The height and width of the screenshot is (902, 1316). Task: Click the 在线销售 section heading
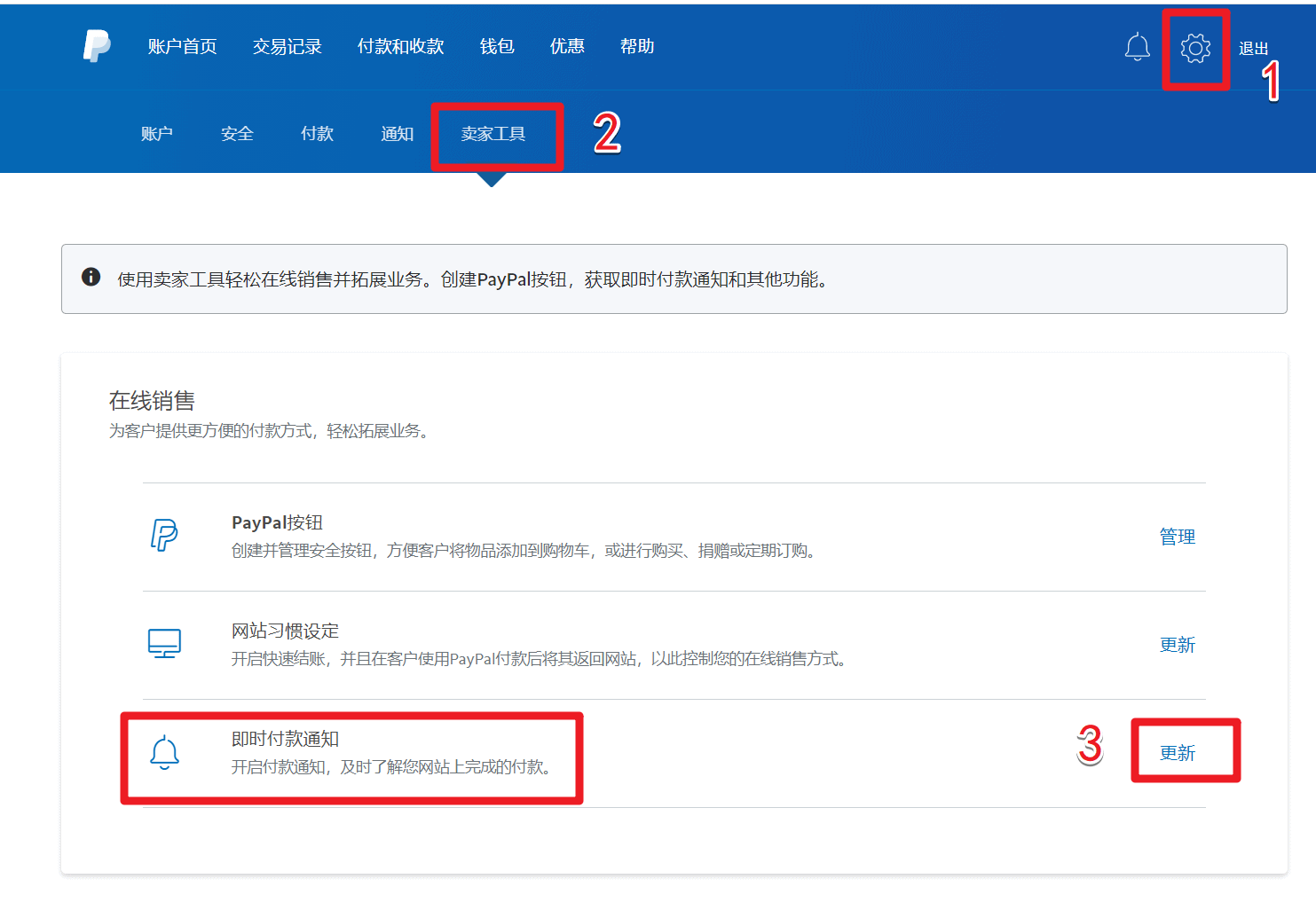pyautogui.click(x=152, y=401)
